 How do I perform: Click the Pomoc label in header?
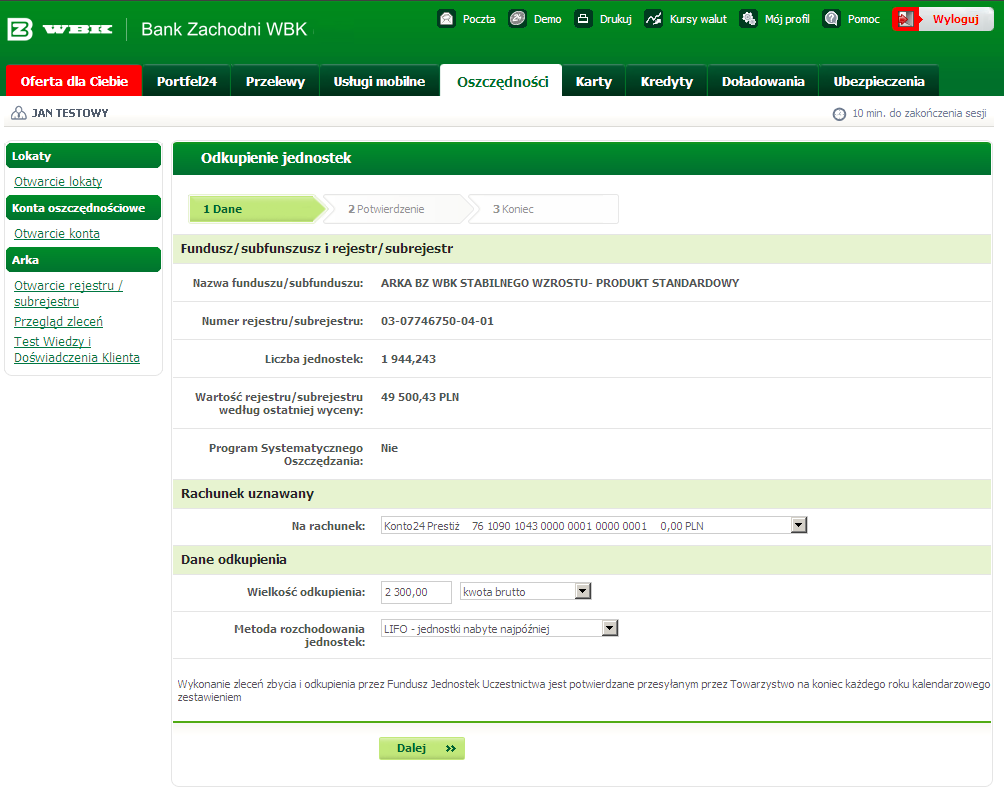pyautogui.click(x=864, y=19)
